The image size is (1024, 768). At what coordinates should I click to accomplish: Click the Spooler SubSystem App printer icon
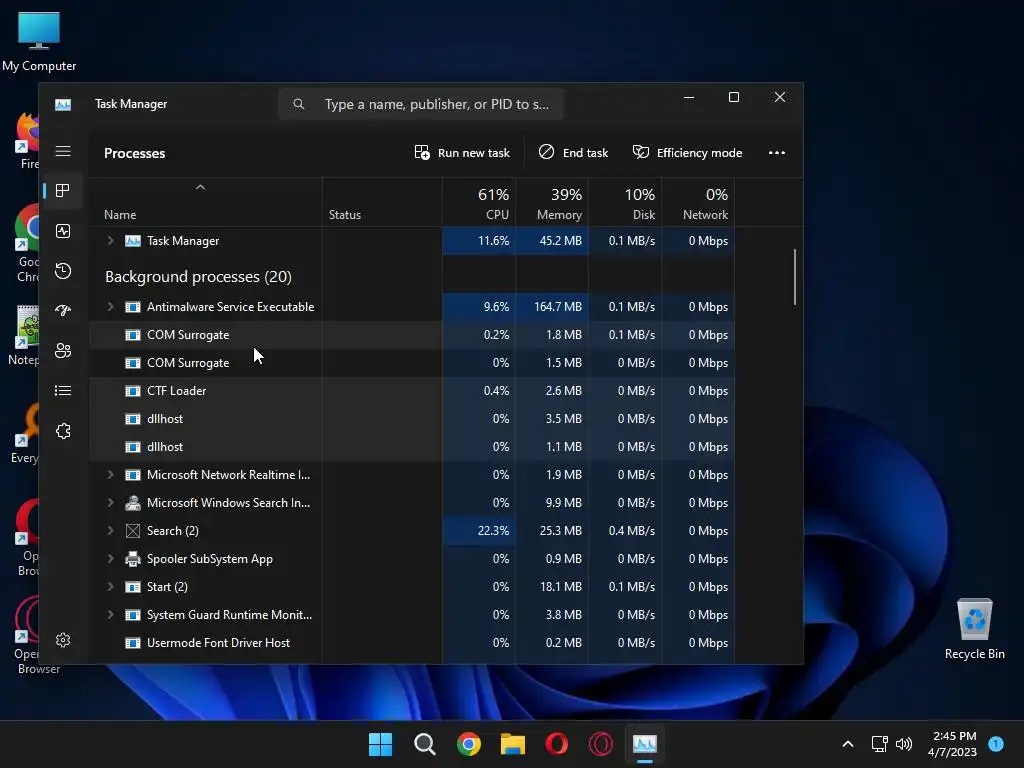(133, 559)
